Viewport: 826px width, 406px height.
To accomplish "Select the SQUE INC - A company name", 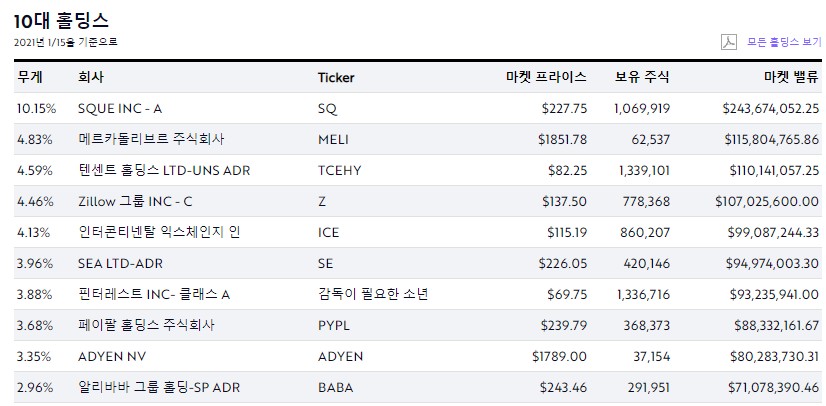I will pos(120,108).
